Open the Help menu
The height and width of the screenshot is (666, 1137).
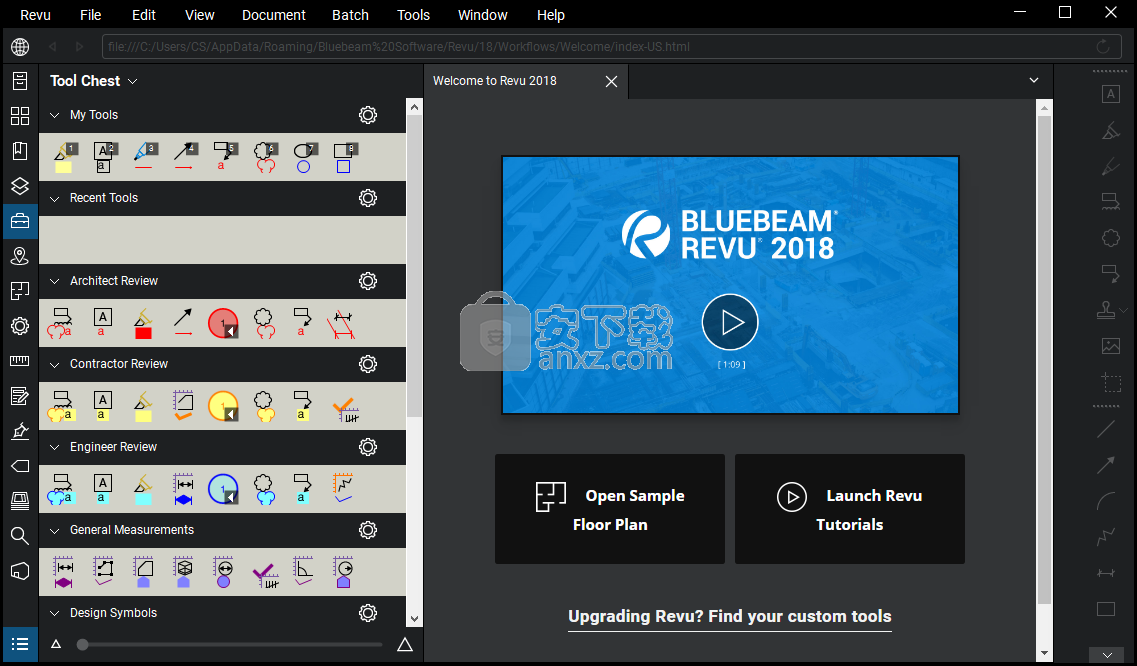[550, 15]
